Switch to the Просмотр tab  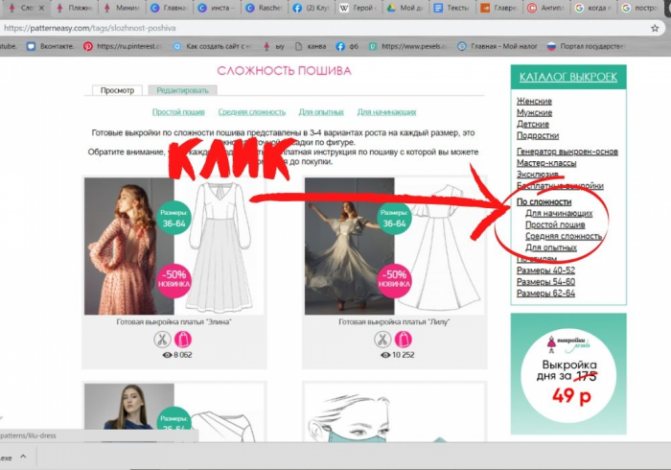pyautogui.click(x=117, y=90)
